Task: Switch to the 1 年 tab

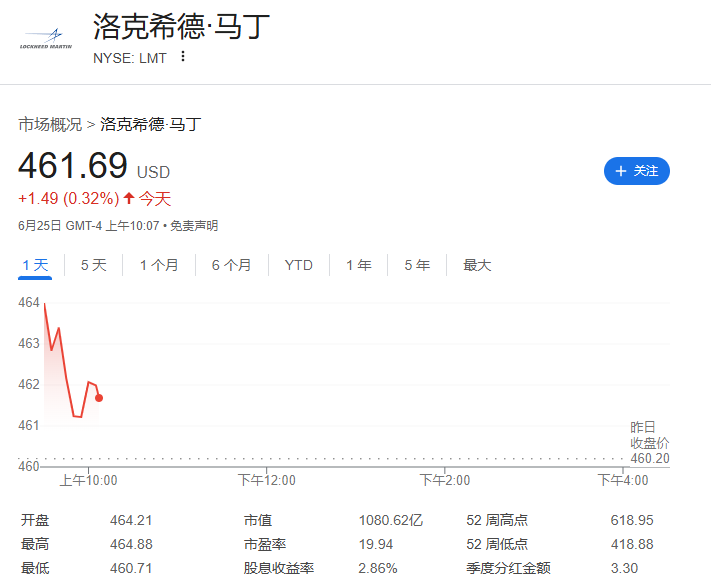Action: point(359,265)
